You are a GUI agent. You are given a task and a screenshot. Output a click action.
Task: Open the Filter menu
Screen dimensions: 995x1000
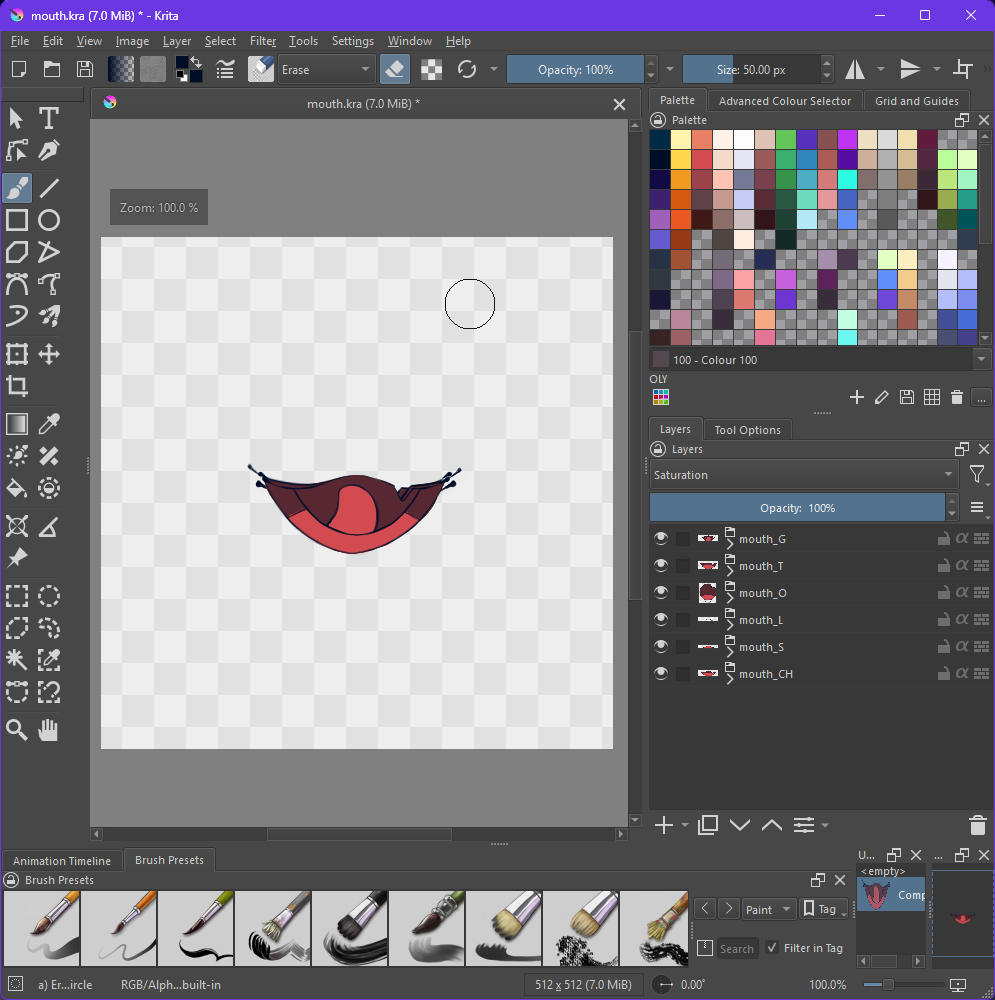click(x=263, y=41)
